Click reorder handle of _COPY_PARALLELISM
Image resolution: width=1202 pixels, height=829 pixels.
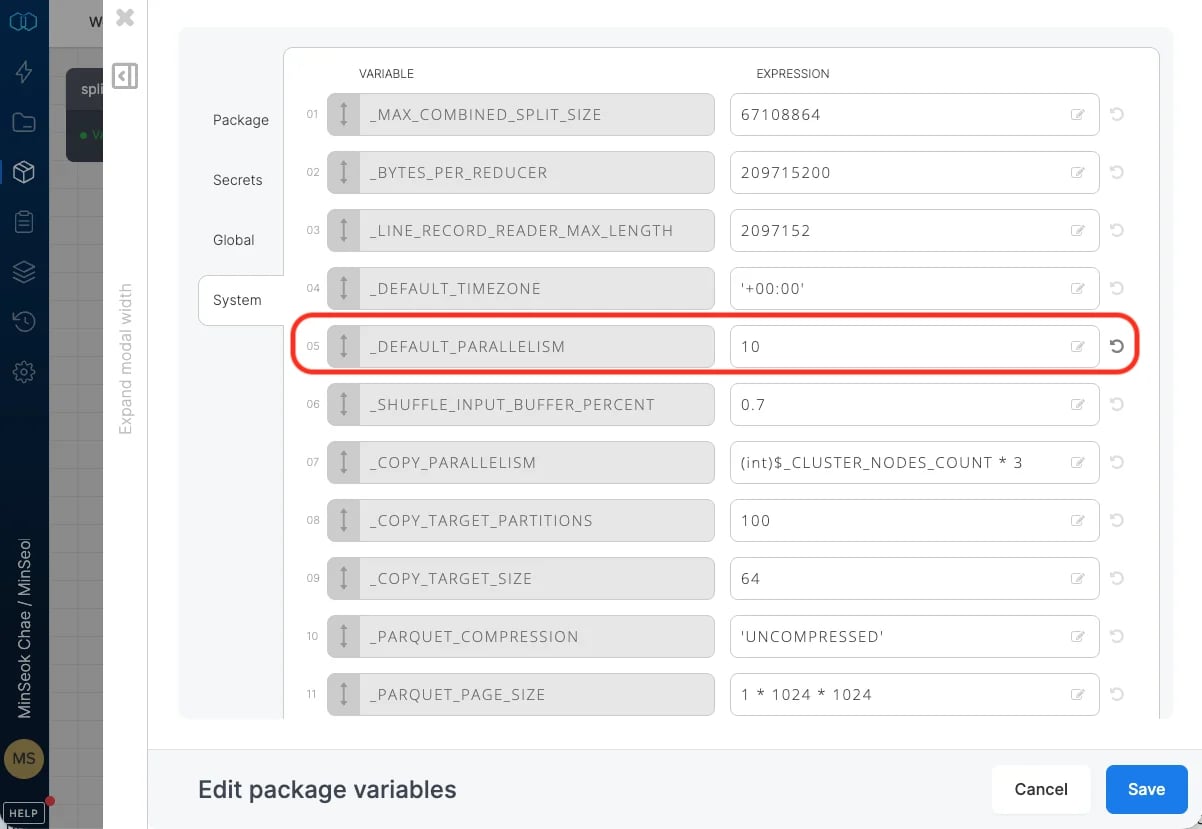pos(343,462)
